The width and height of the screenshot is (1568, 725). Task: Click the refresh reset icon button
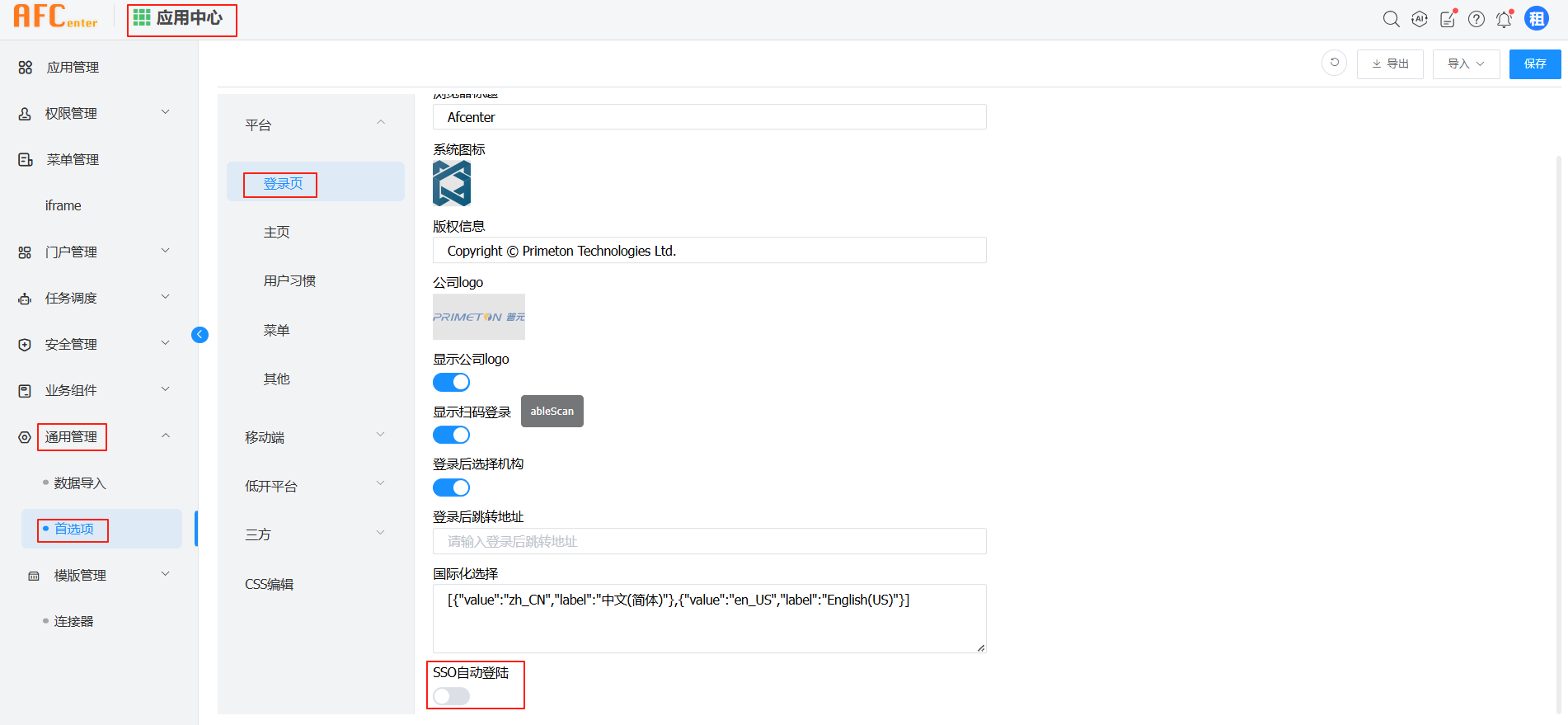point(1334,63)
